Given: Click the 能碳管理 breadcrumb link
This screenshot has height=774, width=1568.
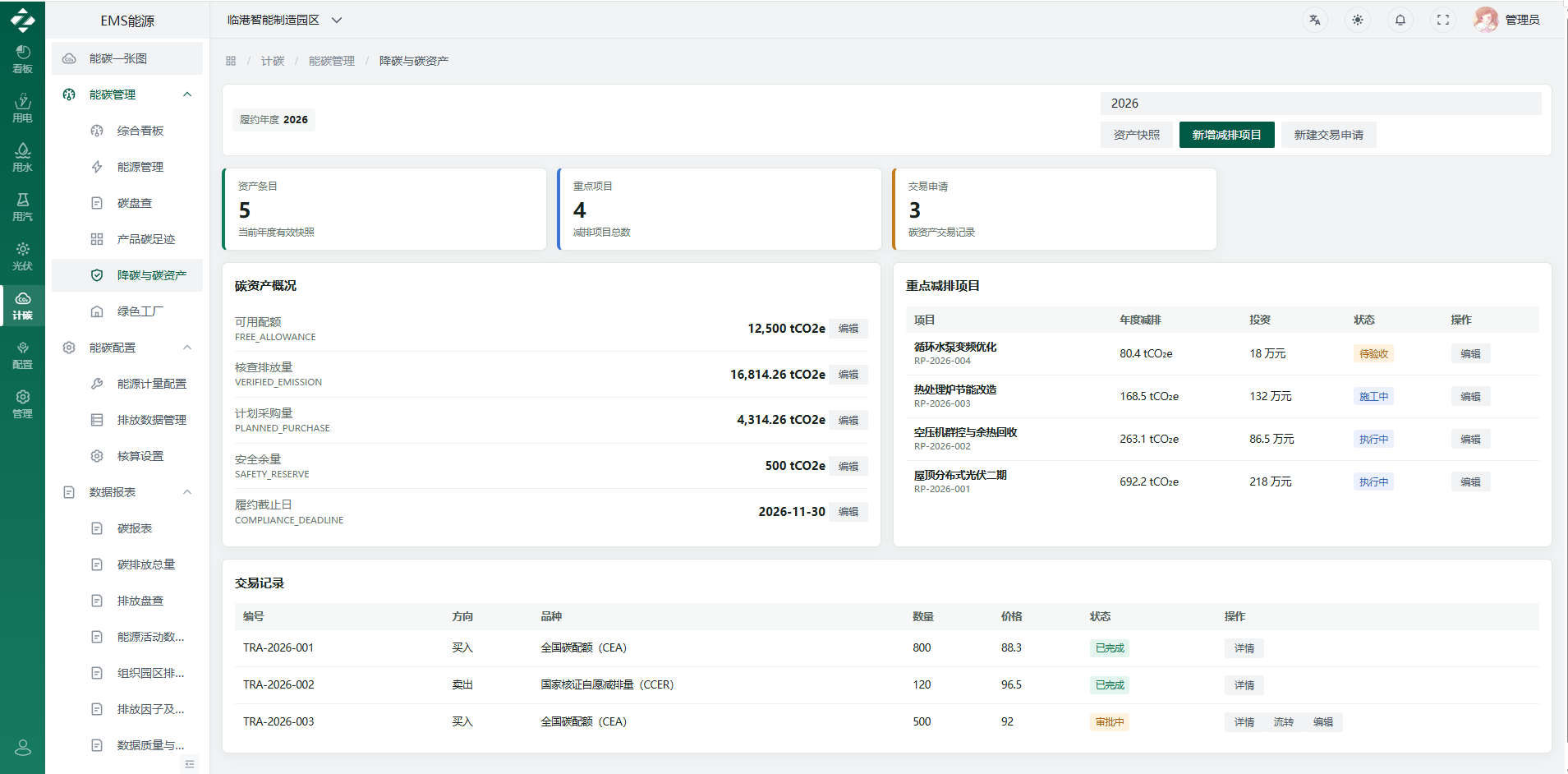Looking at the screenshot, I should [x=332, y=61].
